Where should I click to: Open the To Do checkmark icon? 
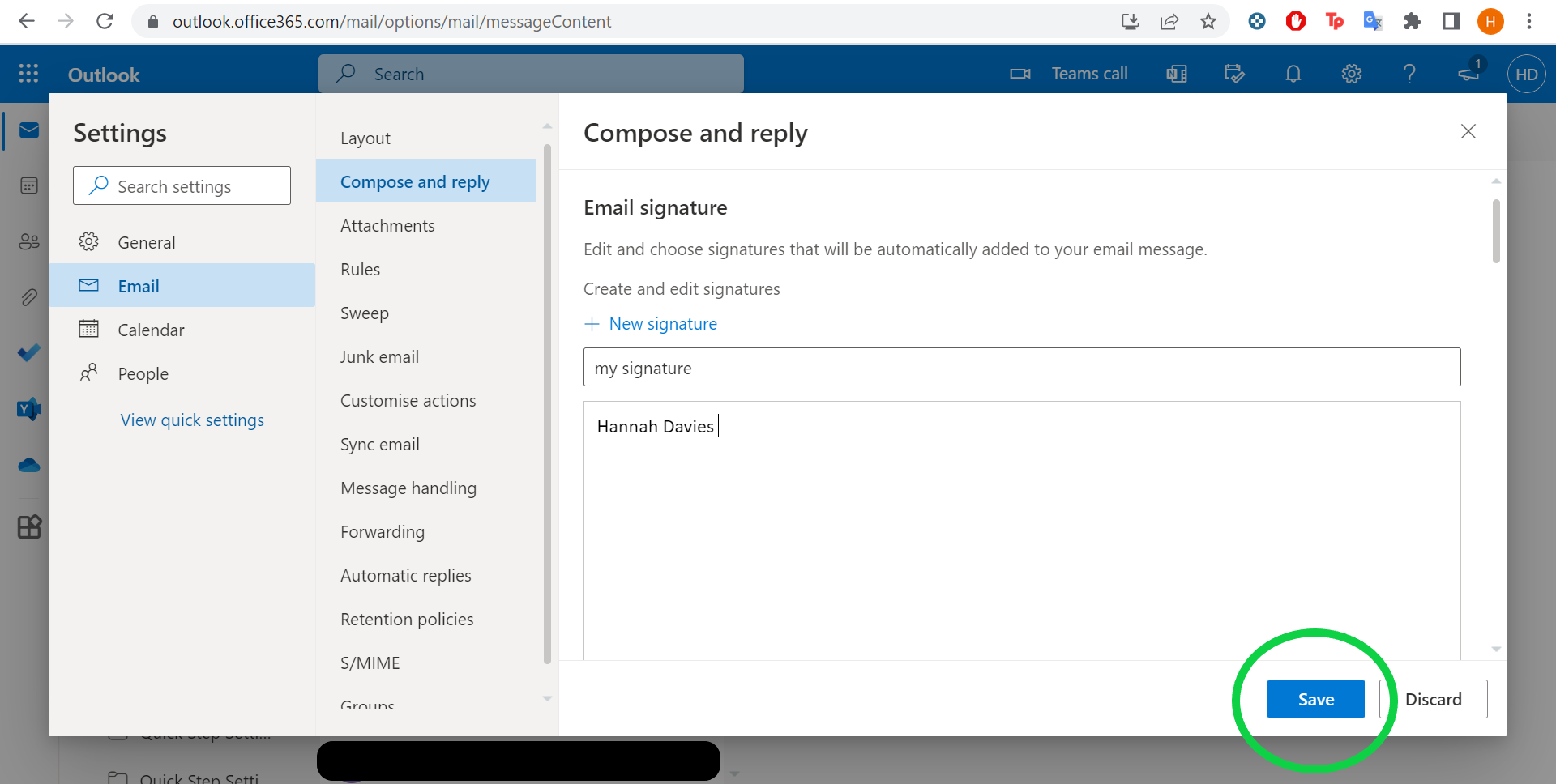tap(29, 353)
